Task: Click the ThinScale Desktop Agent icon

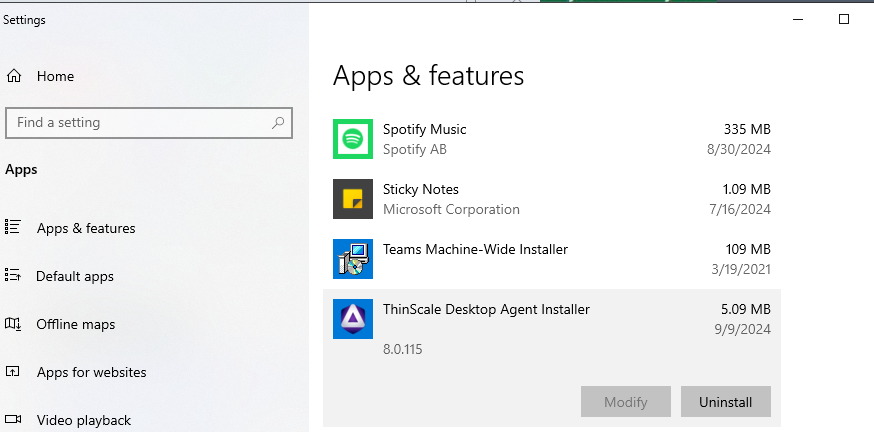Action: pyautogui.click(x=353, y=319)
